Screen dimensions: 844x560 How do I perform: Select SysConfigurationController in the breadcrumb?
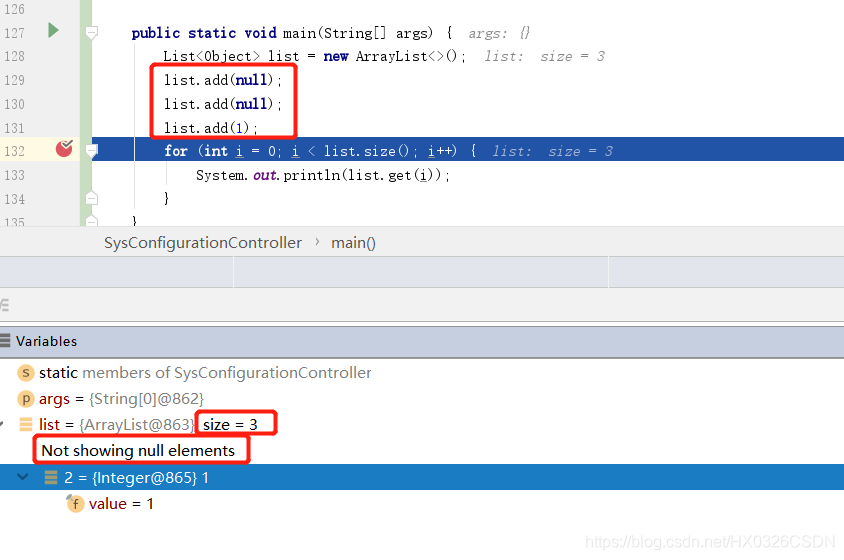(x=202, y=243)
